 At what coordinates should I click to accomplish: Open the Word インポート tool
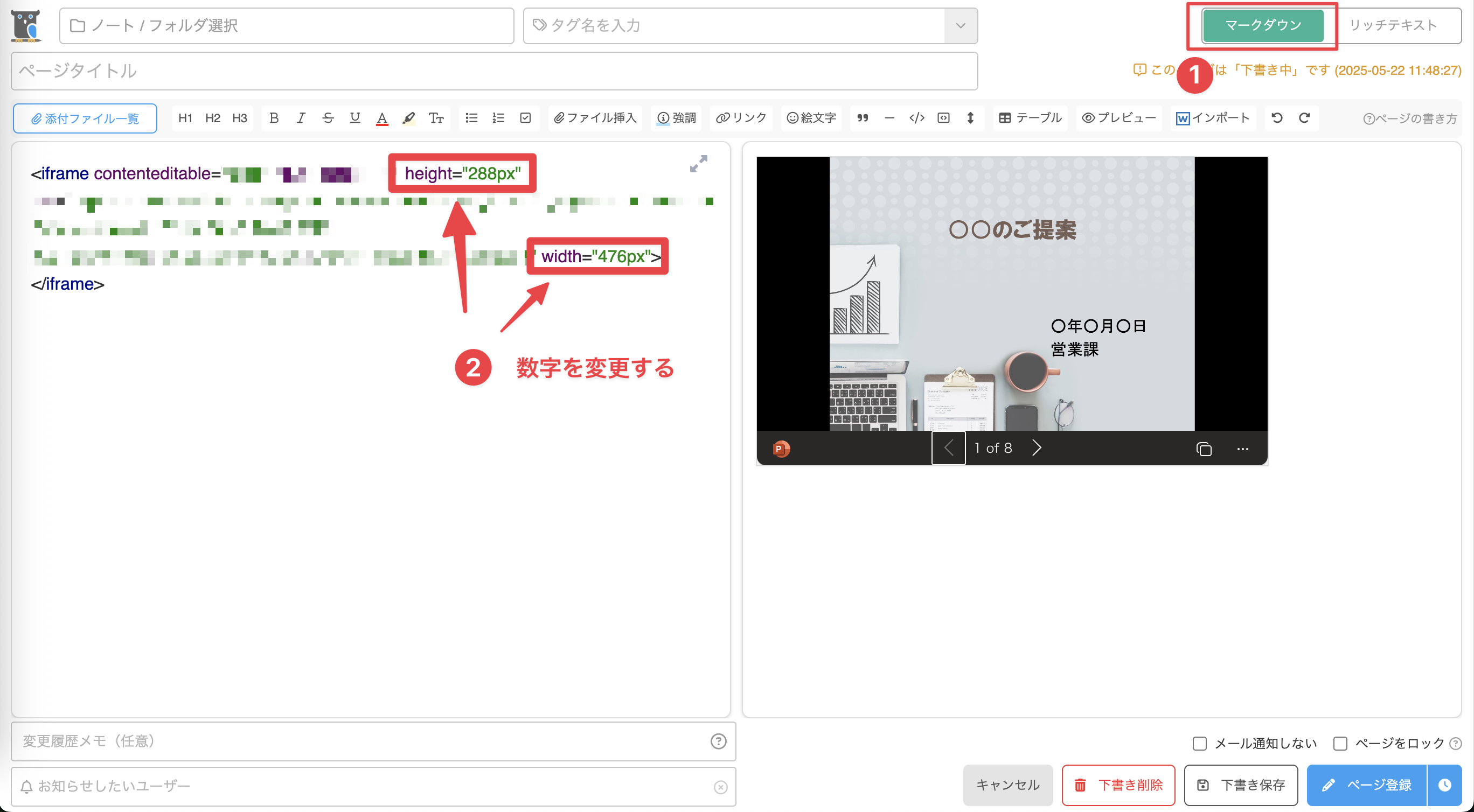point(1213,118)
